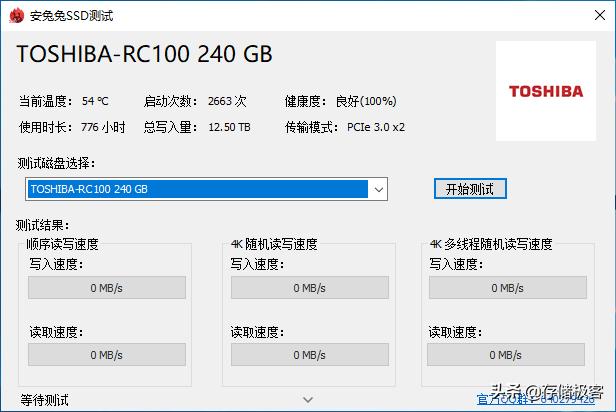Viewport: 616px width, 412px height.
Task: Click the TOSHIBA-RC100 240 GB heading
Action: coord(144,54)
